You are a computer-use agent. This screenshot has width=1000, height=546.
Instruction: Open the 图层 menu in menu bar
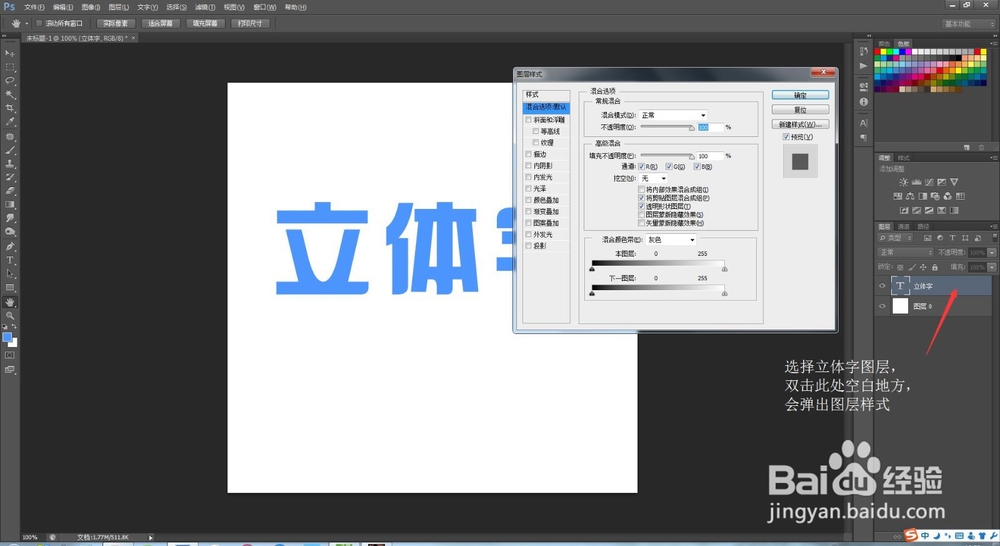119,7
